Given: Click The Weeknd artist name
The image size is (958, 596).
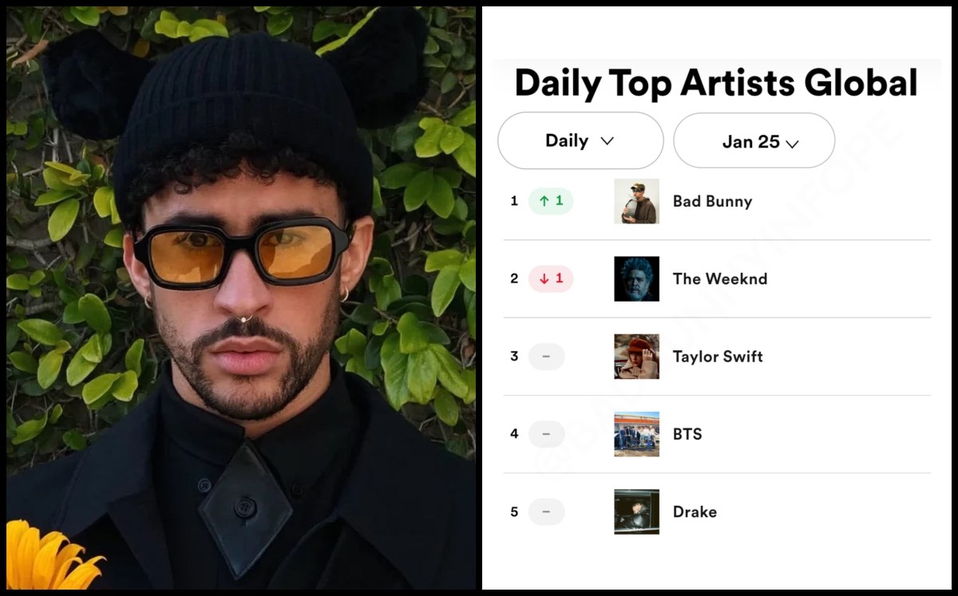Looking at the screenshot, I should pyautogui.click(x=720, y=279).
